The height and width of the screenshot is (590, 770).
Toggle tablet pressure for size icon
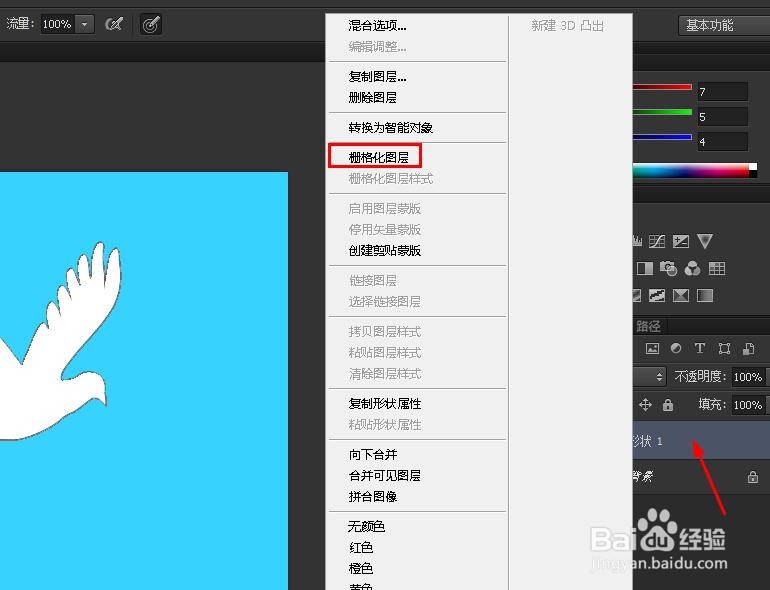point(150,24)
